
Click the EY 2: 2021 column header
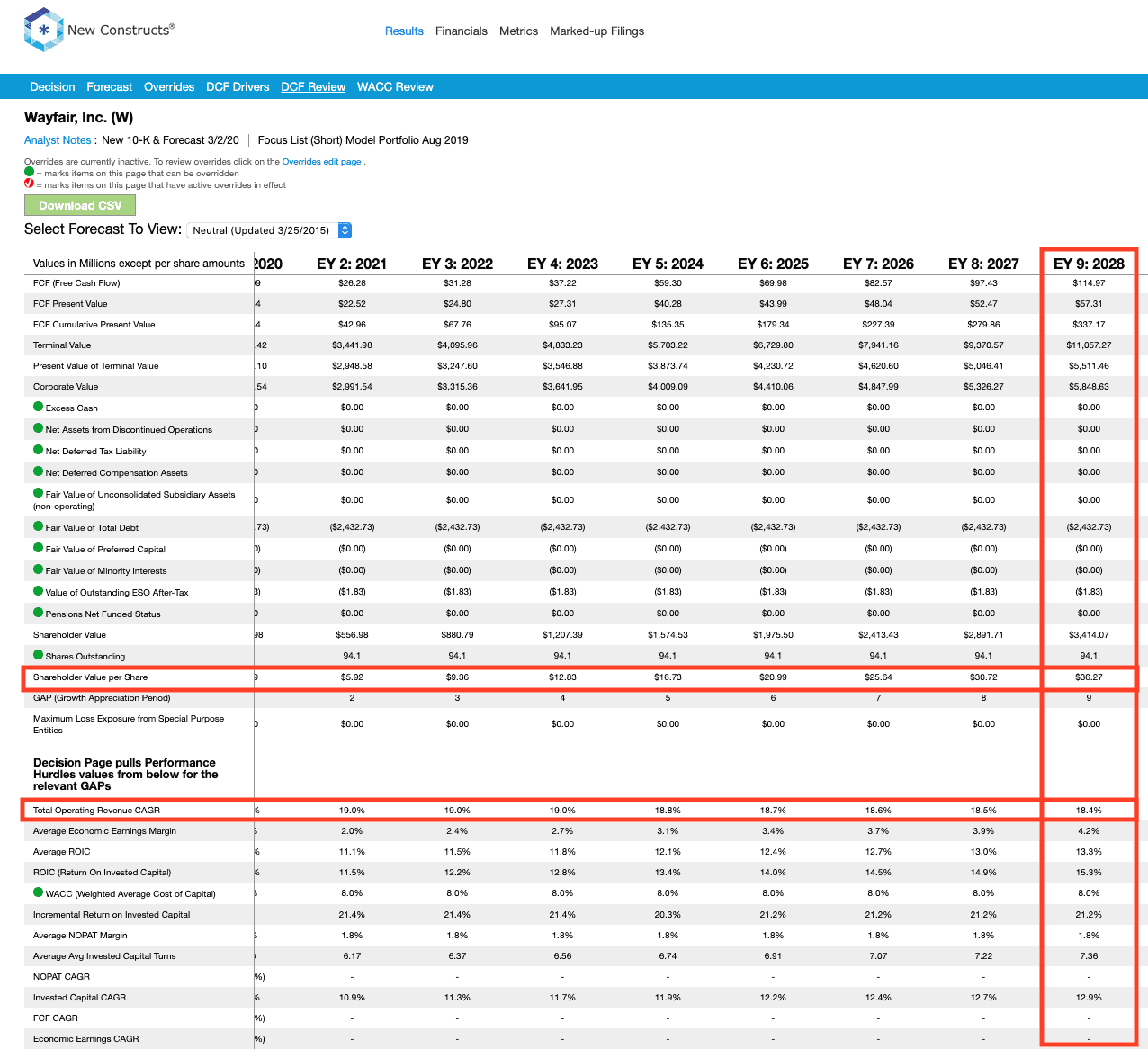coord(352,264)
